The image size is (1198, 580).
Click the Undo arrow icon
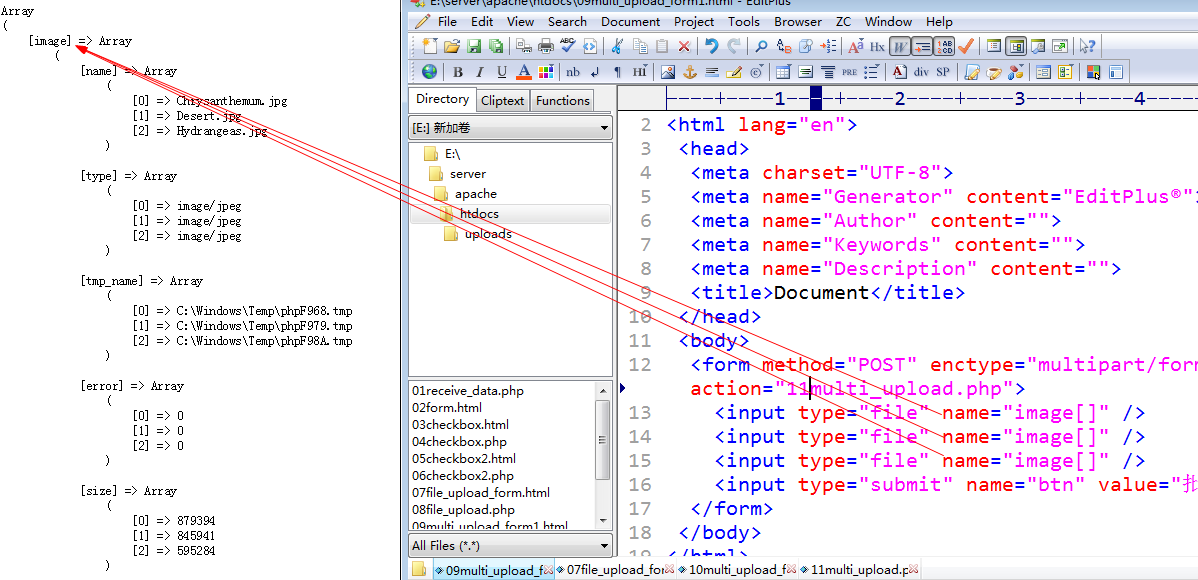tap(711, 47)
